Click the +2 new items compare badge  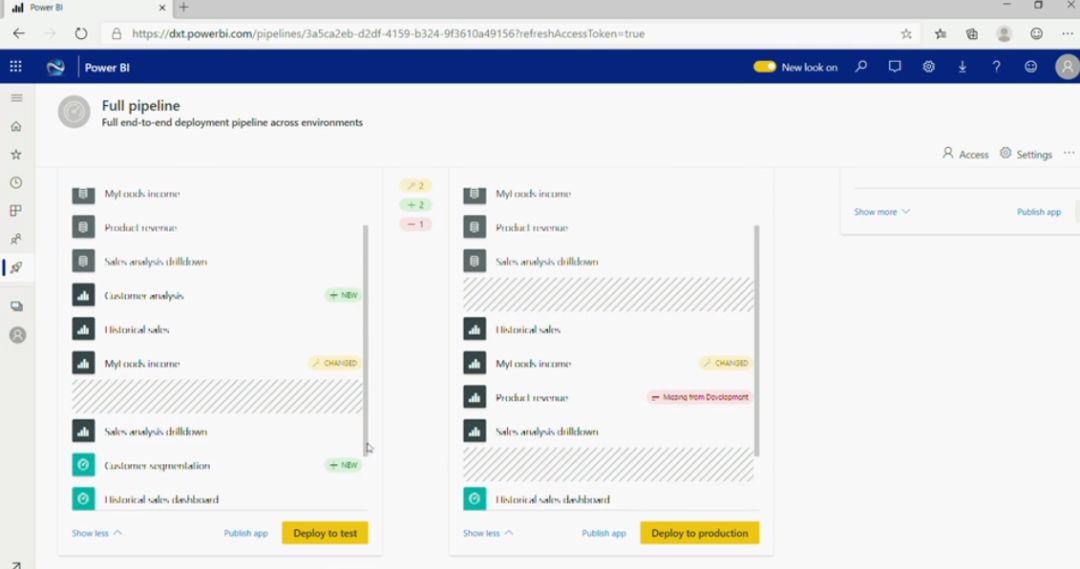pos(415,205)
